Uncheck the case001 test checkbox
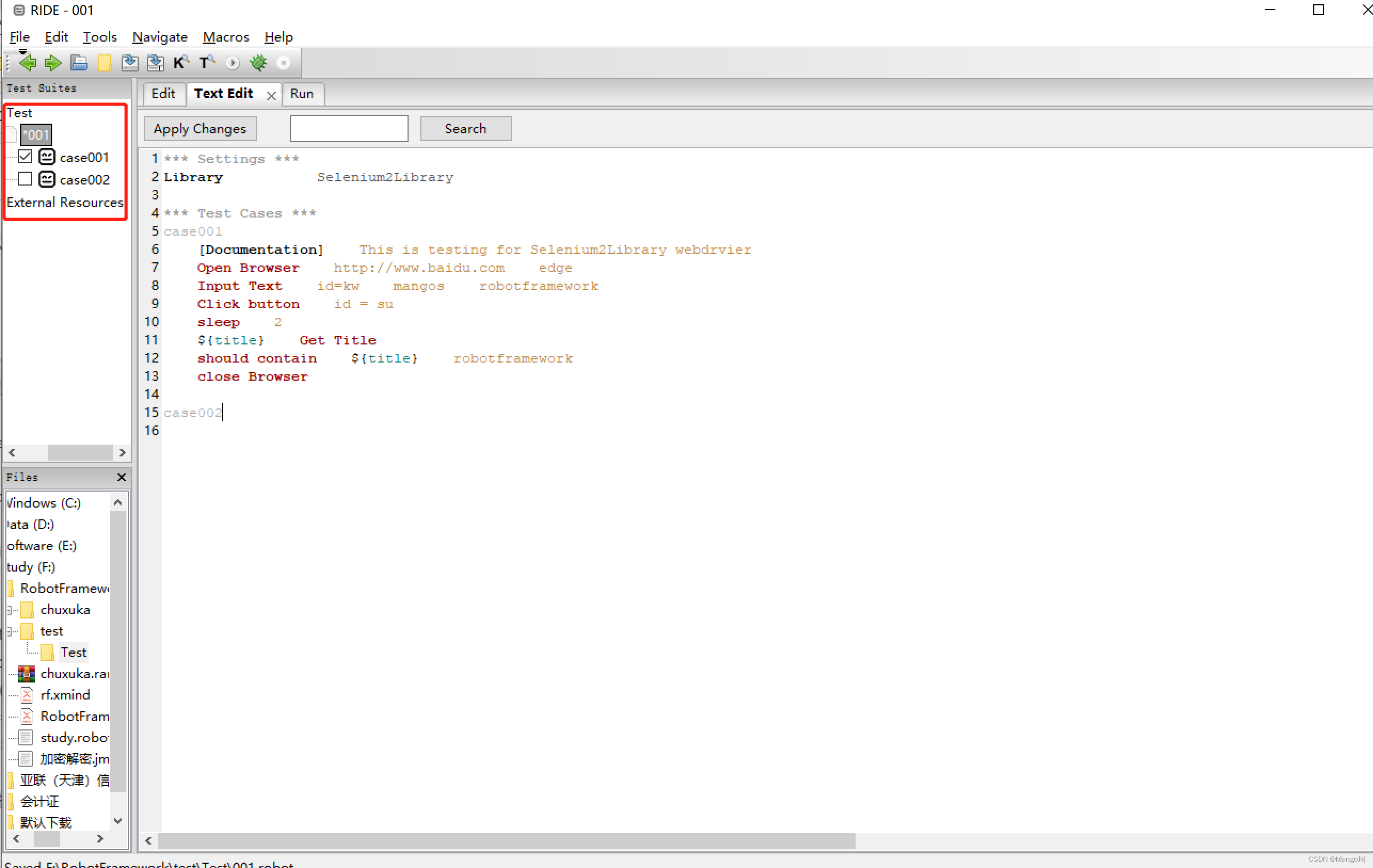Image resolution: width=1373 pixels, height=868 pixels. tap(25, 157)
